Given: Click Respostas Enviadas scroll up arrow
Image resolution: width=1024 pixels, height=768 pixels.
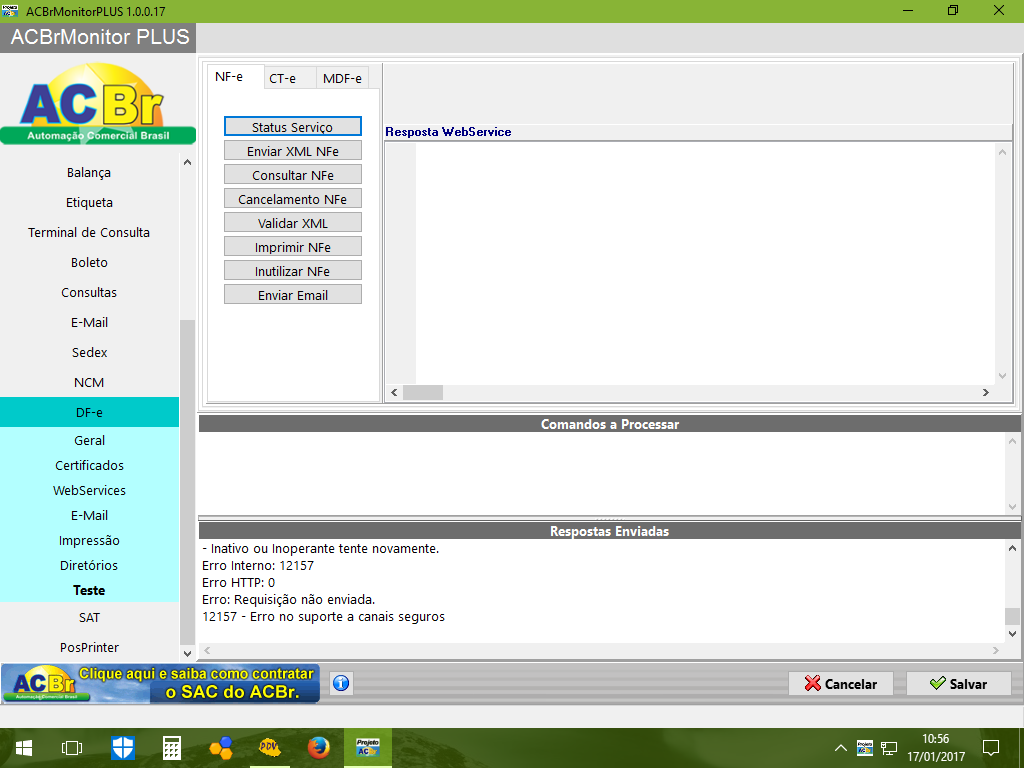Looking at the screenshot, I should tap(1012, 548).
